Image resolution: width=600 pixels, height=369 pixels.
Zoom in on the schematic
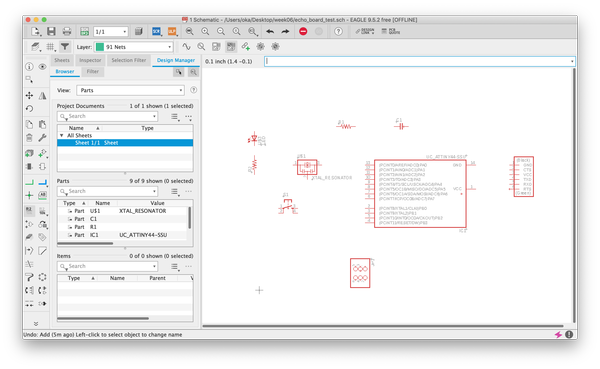tap(205, 31)
